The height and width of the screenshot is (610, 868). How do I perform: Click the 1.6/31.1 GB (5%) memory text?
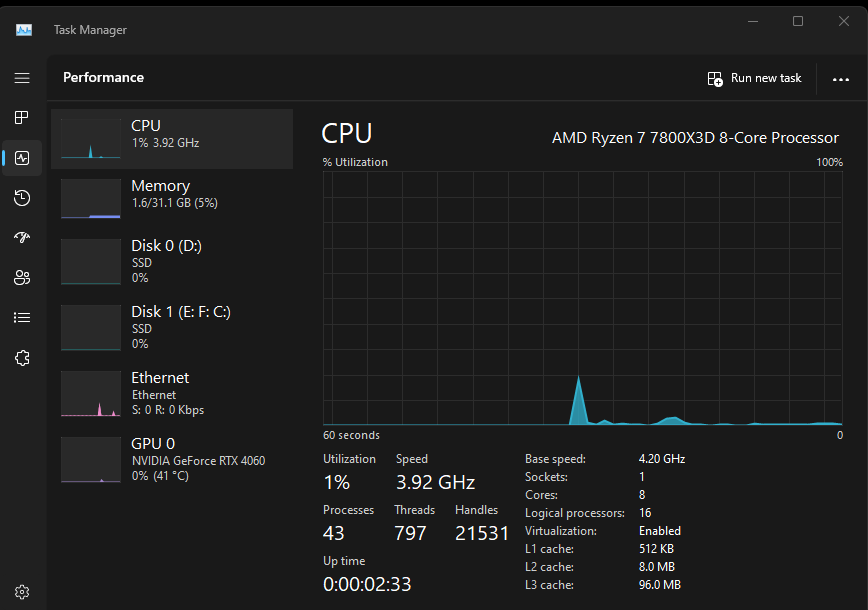[x=174, y=203]
